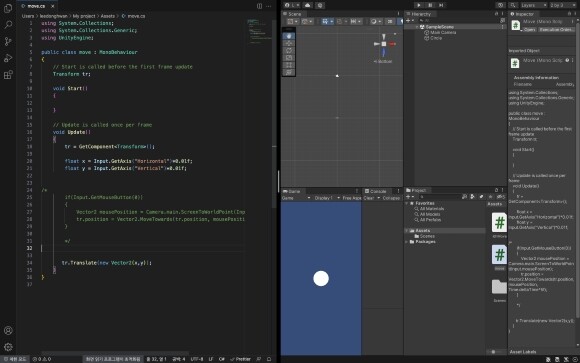Image resolution: width=580 pixels, height=363 pixels.
Task: Switch to the Hierarchy tab
Action: (x=419, y=14)
